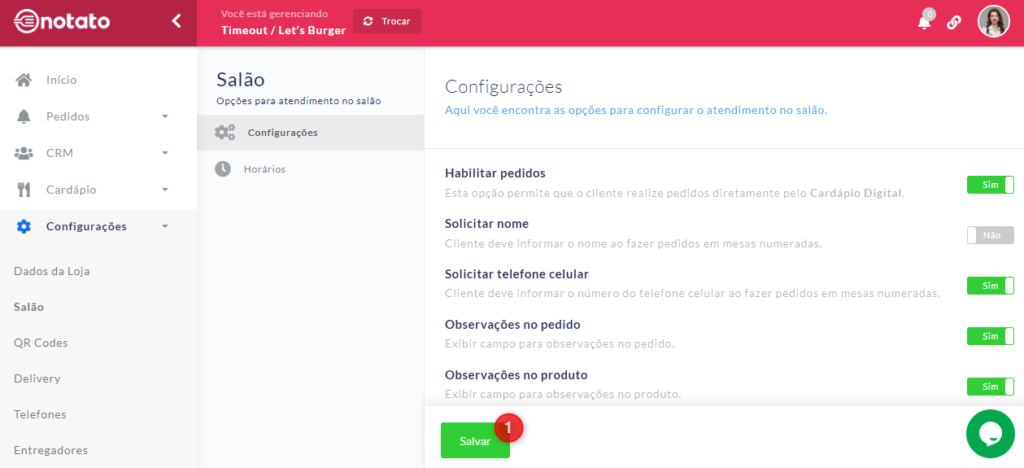Viewport: 1024px width, 468px height.
Task: Expand the Cardápio dropdown arrow
Action: tap(165, 189)
